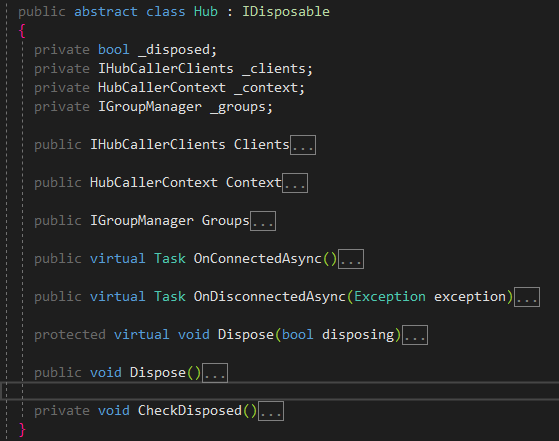The height and width of the screenshot is (441, 559).
Task: Click the Clients property name
Action: tap(261, 144)
